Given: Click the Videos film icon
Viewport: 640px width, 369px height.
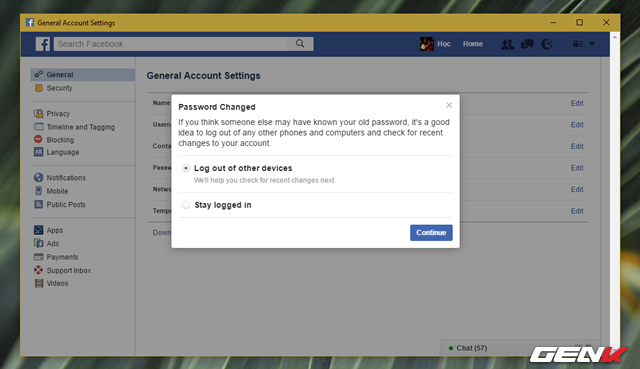Looking at the screenshot, I should pos(39,283).
